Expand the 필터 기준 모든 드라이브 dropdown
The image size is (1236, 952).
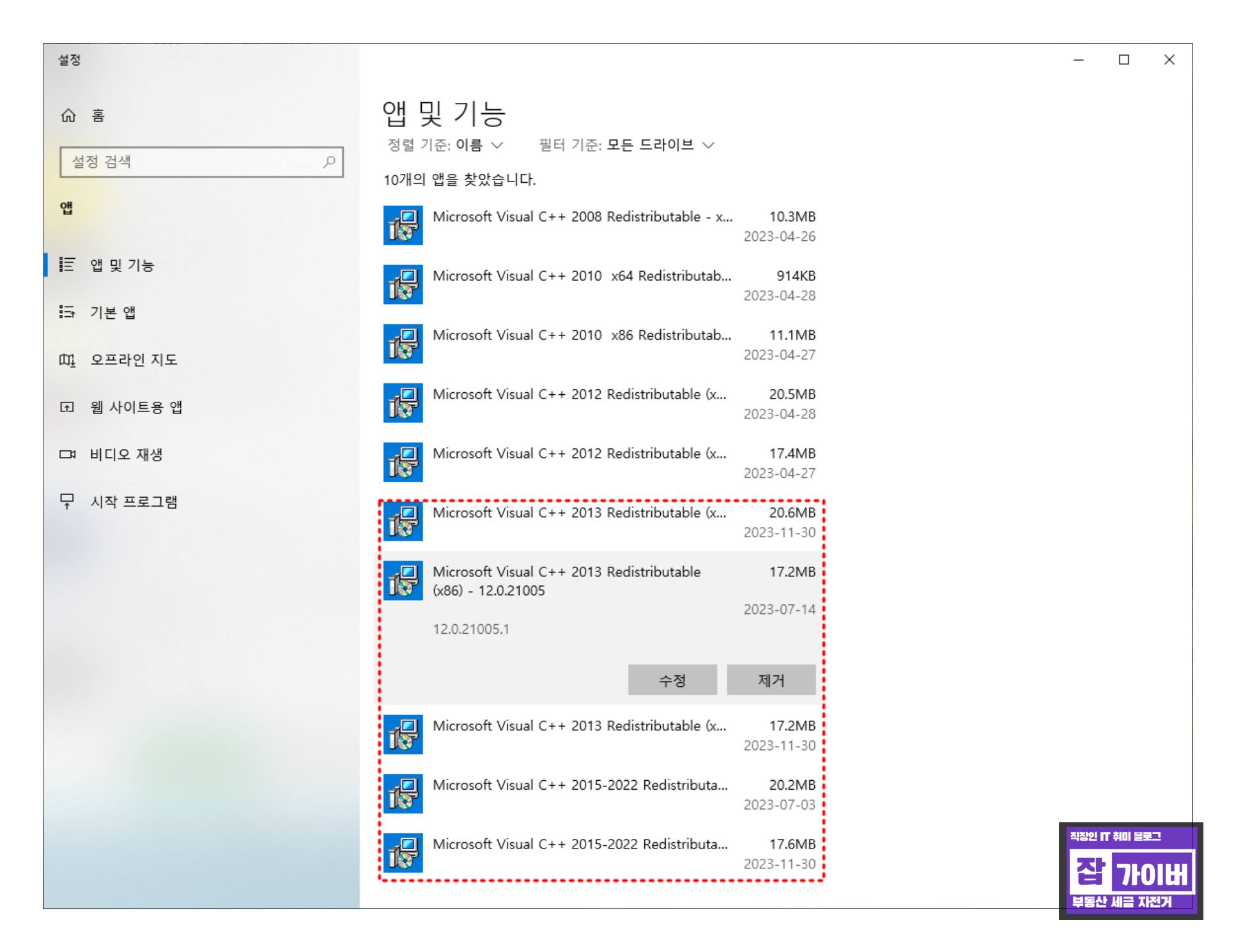pos(707,146)
